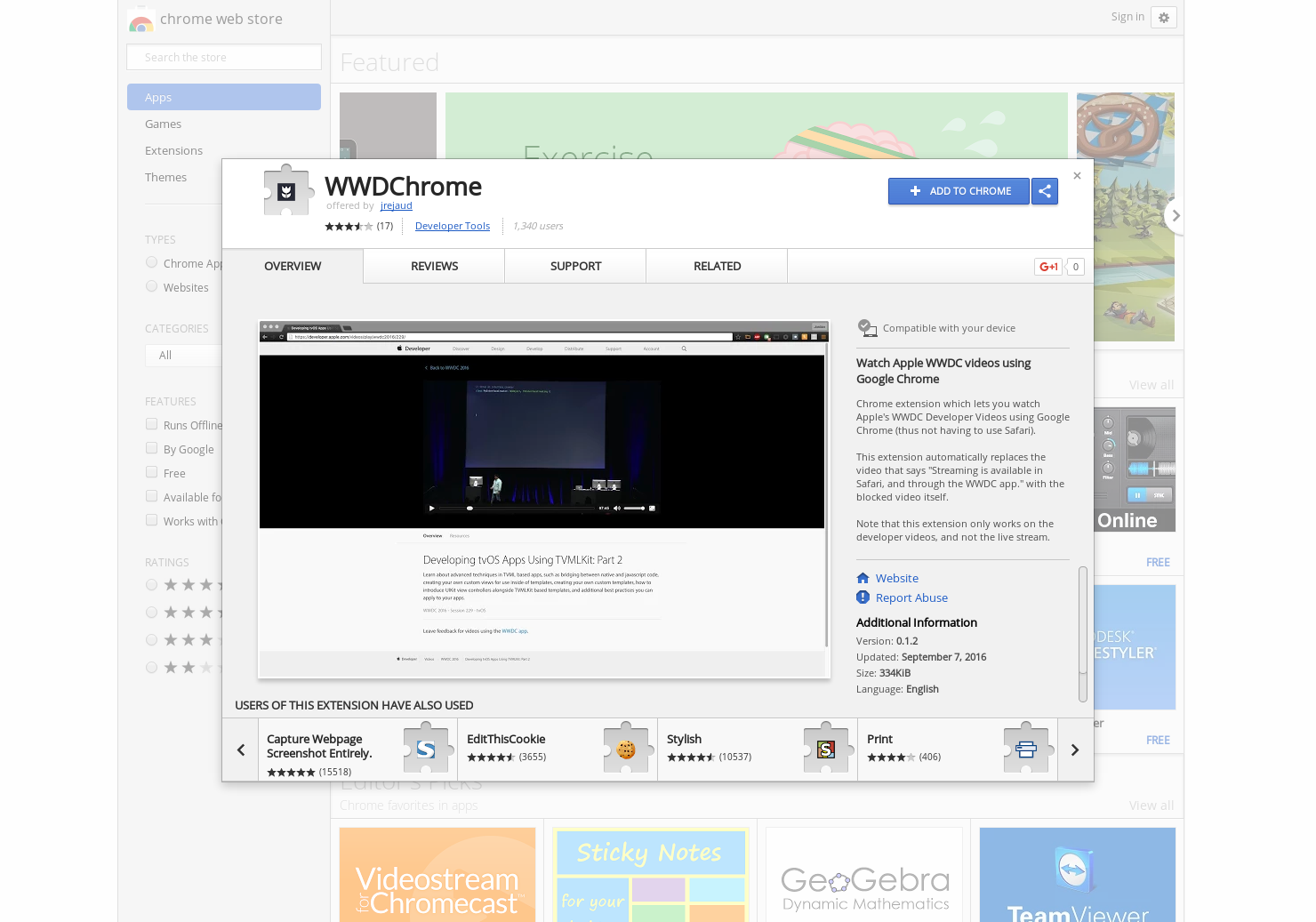Click the next arrow in related extensions carousel

1074,750
